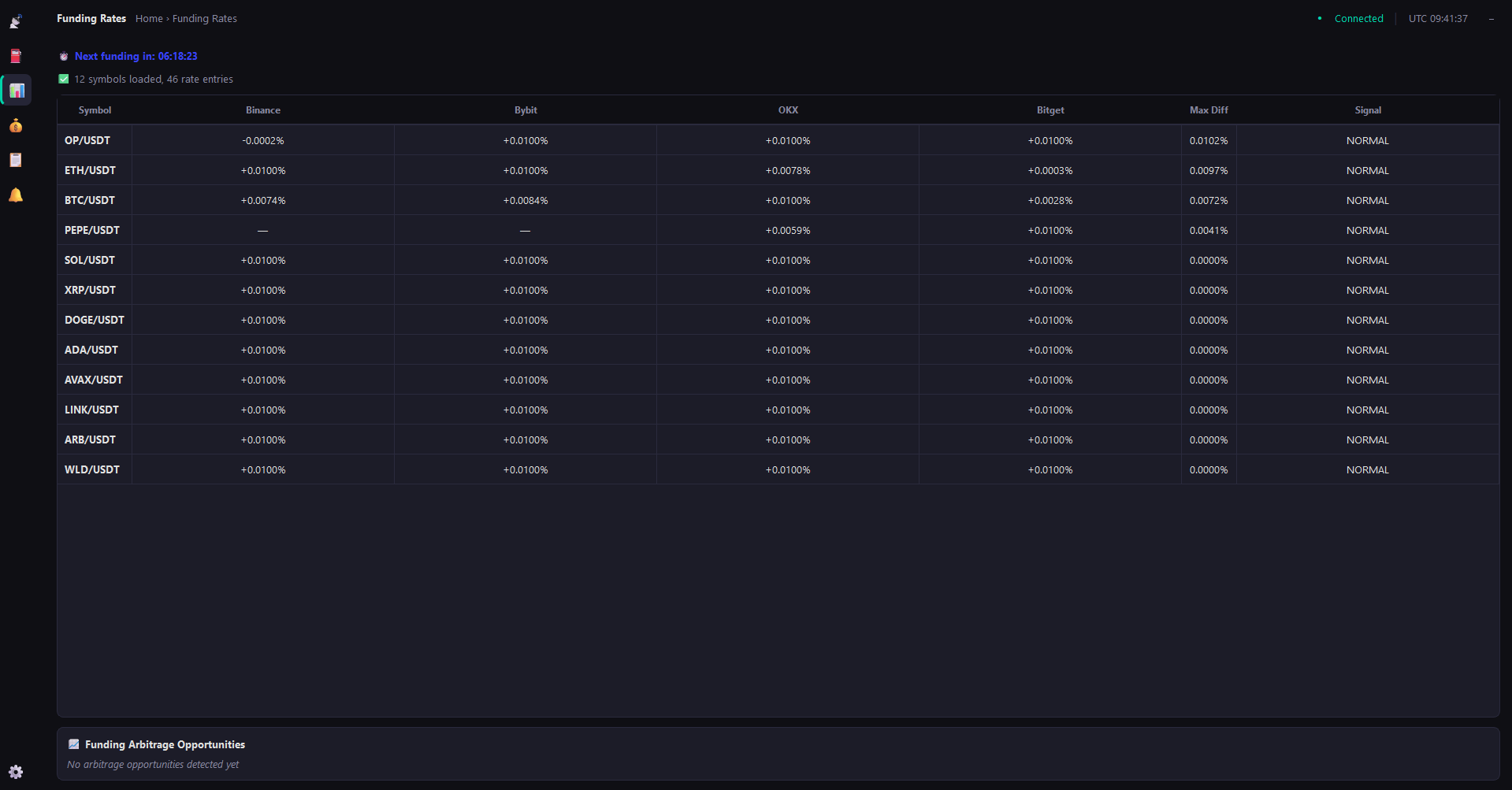This screenshot has width=1512, height=790.
Task: Open the clipboard report panel in sidebar
Action: tap(16, 160)
